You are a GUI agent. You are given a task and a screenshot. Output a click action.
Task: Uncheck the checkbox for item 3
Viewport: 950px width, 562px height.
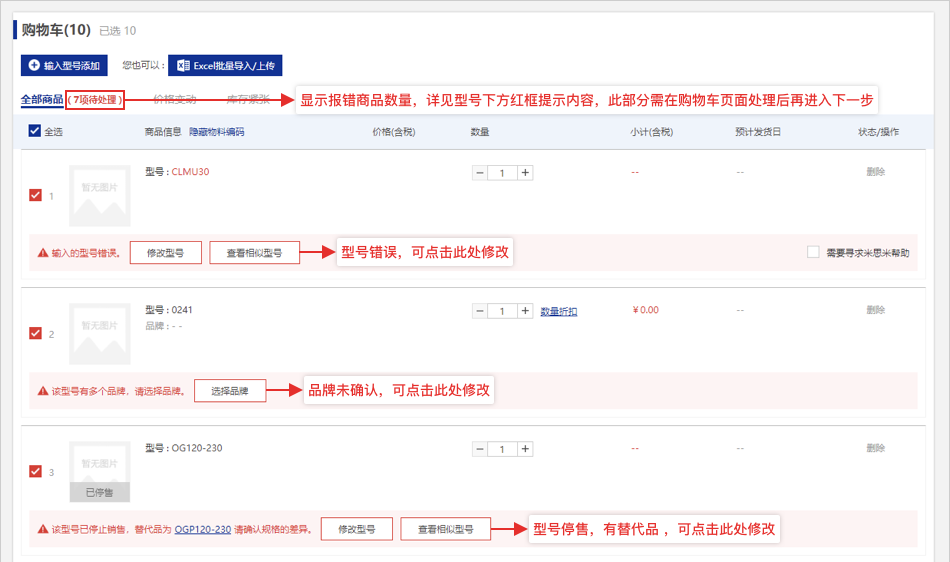(36, 471)
